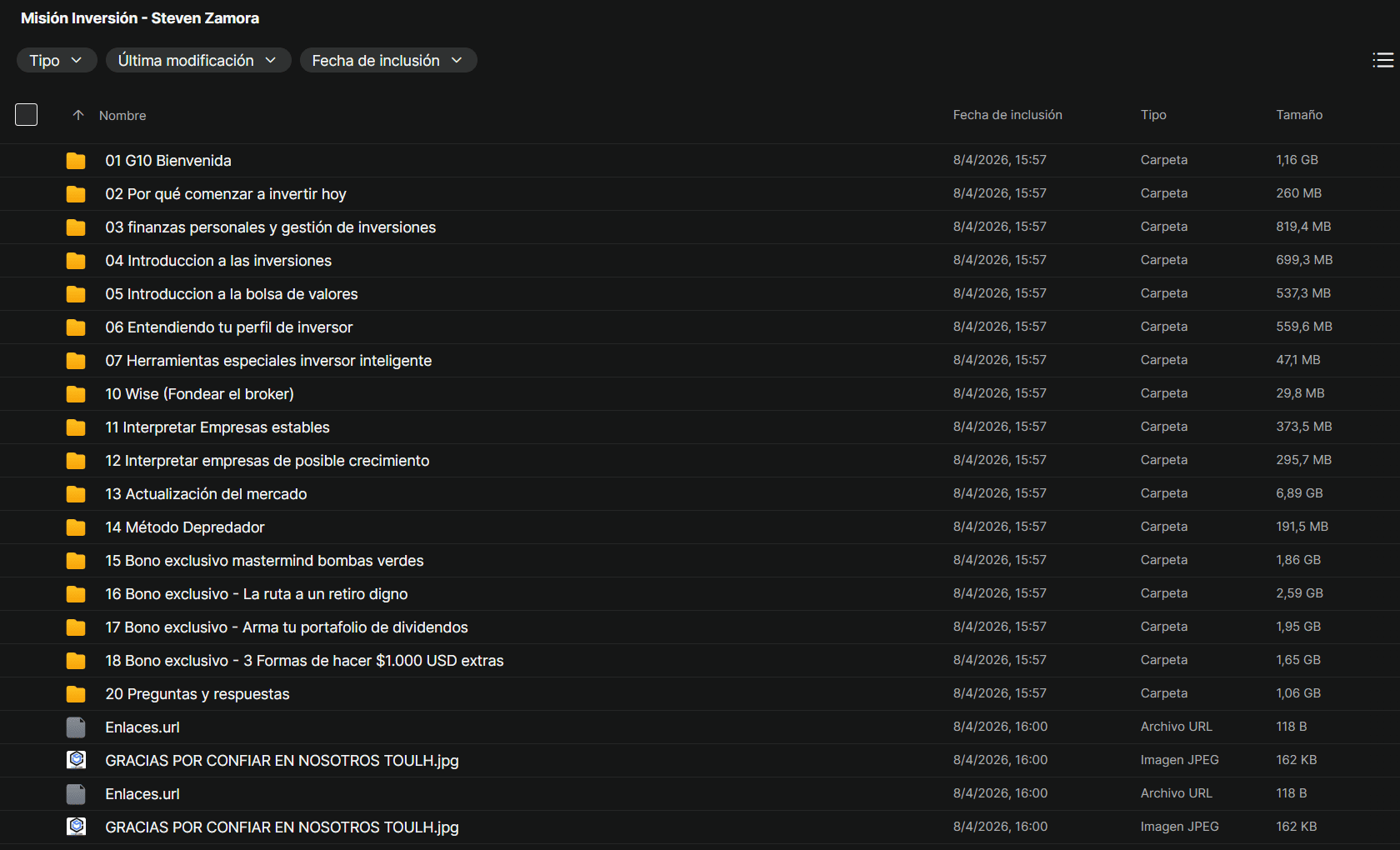Click folder icon for 01 G10 Bienvenida
Image resolution: width=1400 pixels, height=850 pixels.
click(x=76, y=161)
